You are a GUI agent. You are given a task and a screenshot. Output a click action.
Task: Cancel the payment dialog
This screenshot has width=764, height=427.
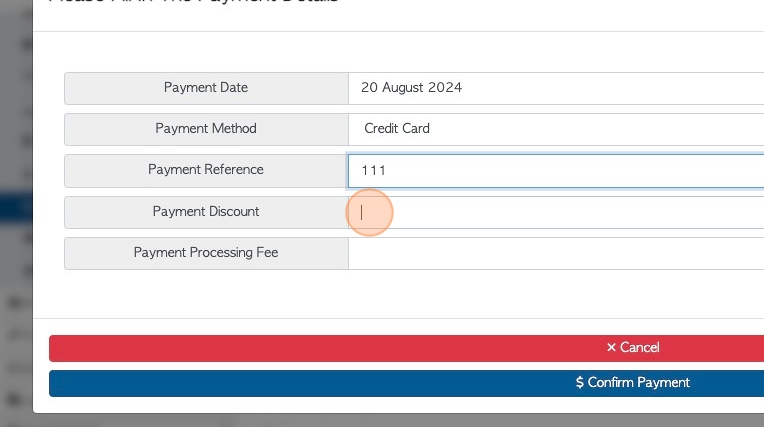(x=406, y=348)
